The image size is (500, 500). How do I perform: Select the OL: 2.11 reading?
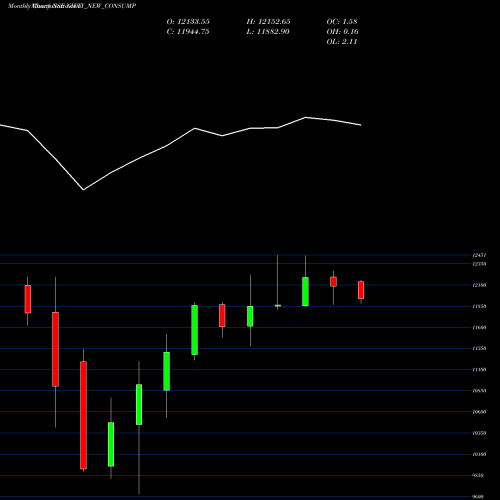[342, 42]
